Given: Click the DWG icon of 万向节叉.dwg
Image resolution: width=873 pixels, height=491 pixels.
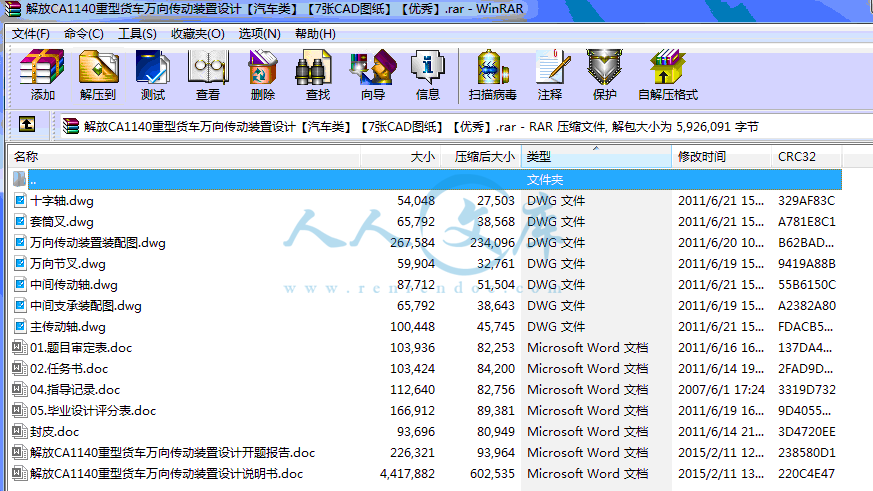Looking at the screenshot, I should pyautogui.click(x=20, y=263).
